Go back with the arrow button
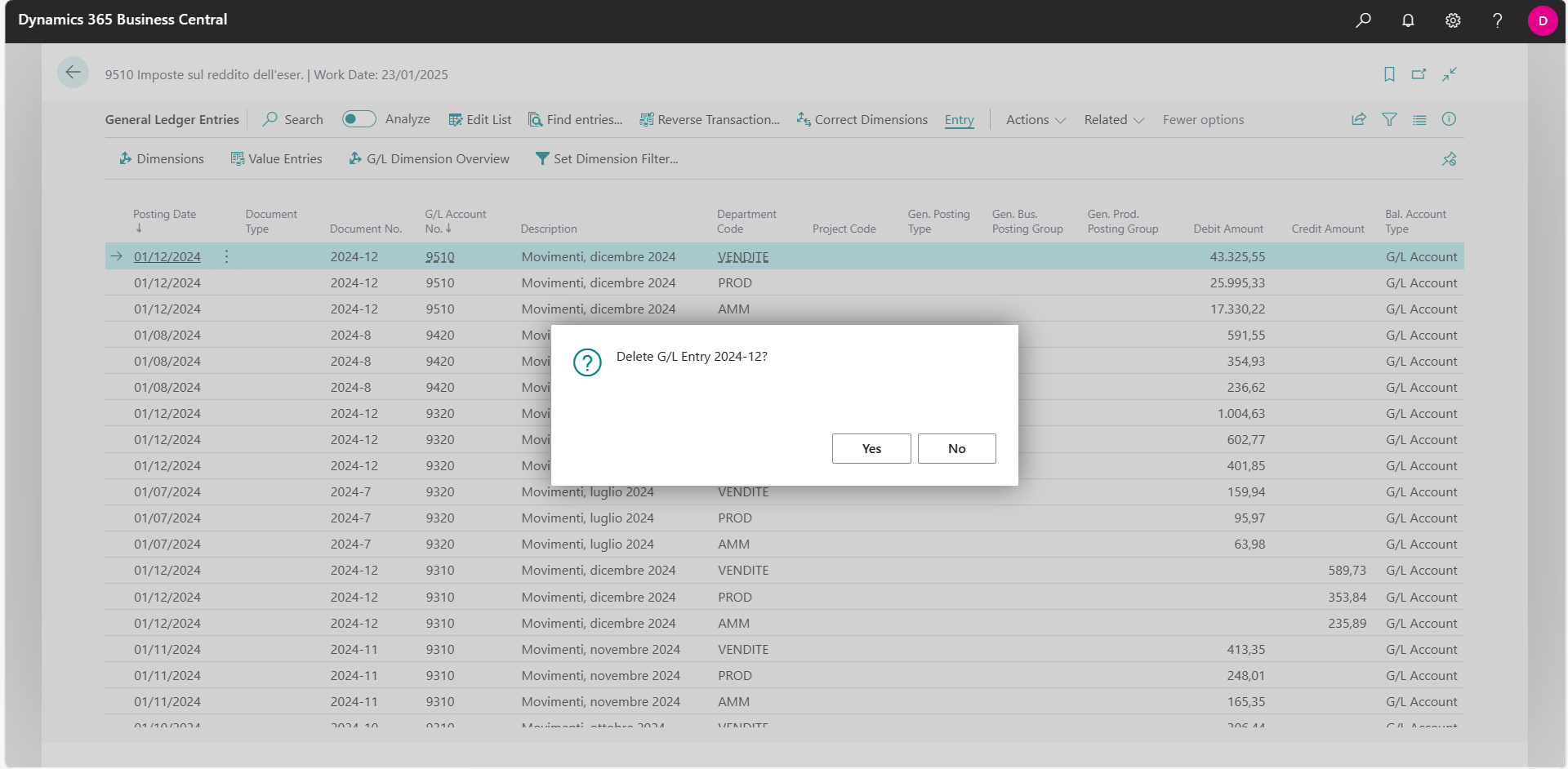This screenshot has width=1568, height=769. point(73,73)
